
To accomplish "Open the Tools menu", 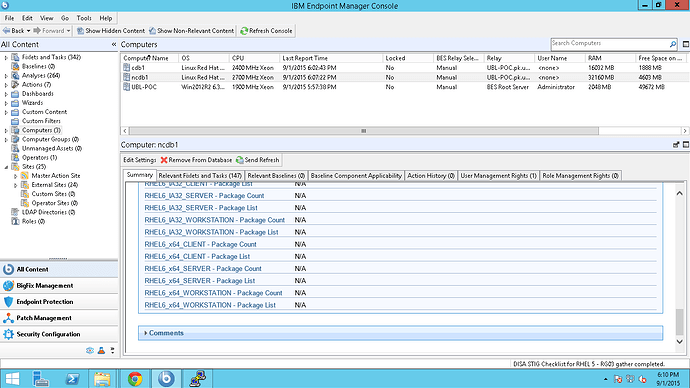I will [x=84, y=18].
